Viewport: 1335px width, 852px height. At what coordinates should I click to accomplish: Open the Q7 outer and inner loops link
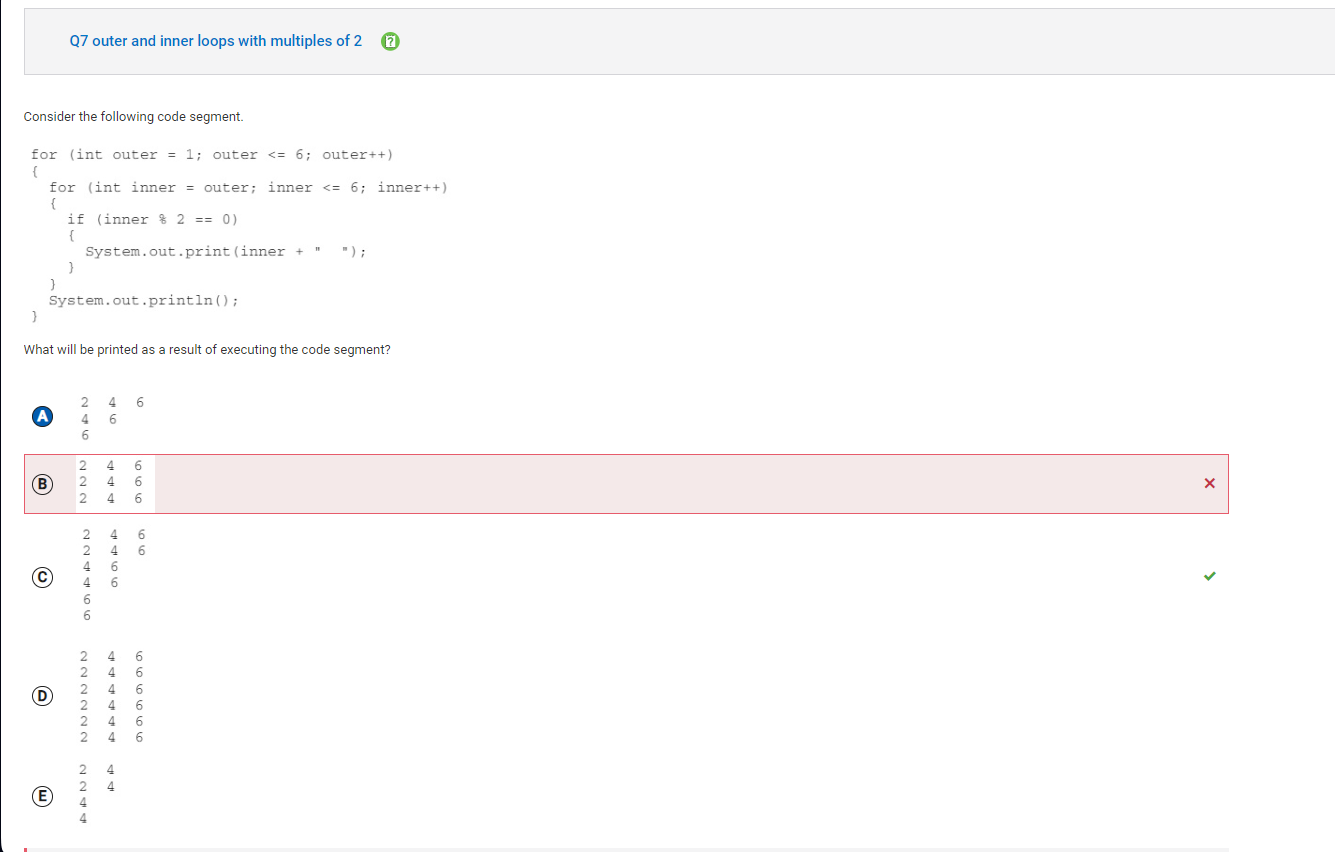pos(216,41)
